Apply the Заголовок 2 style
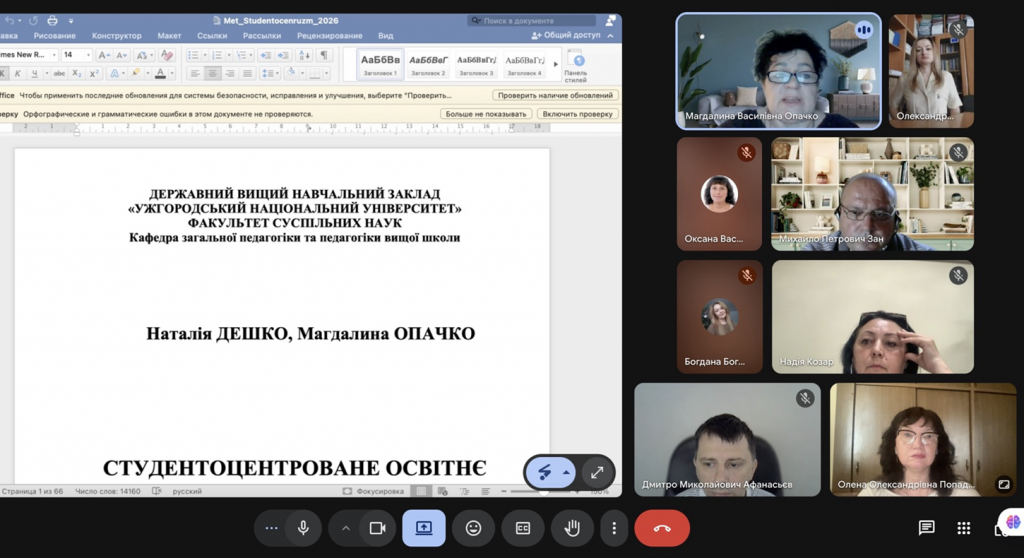The image size is (1024, 558). [x=428, y=65]
